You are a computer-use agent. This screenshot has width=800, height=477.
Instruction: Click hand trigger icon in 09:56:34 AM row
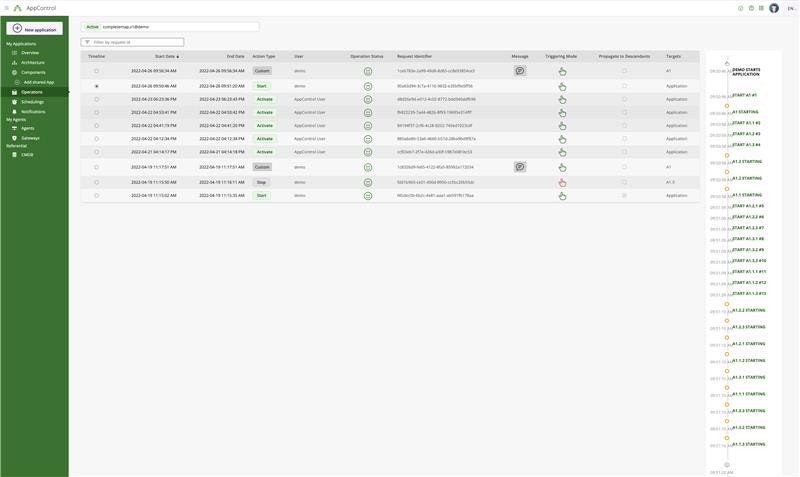pyautogui.click(x=562, y=71)
